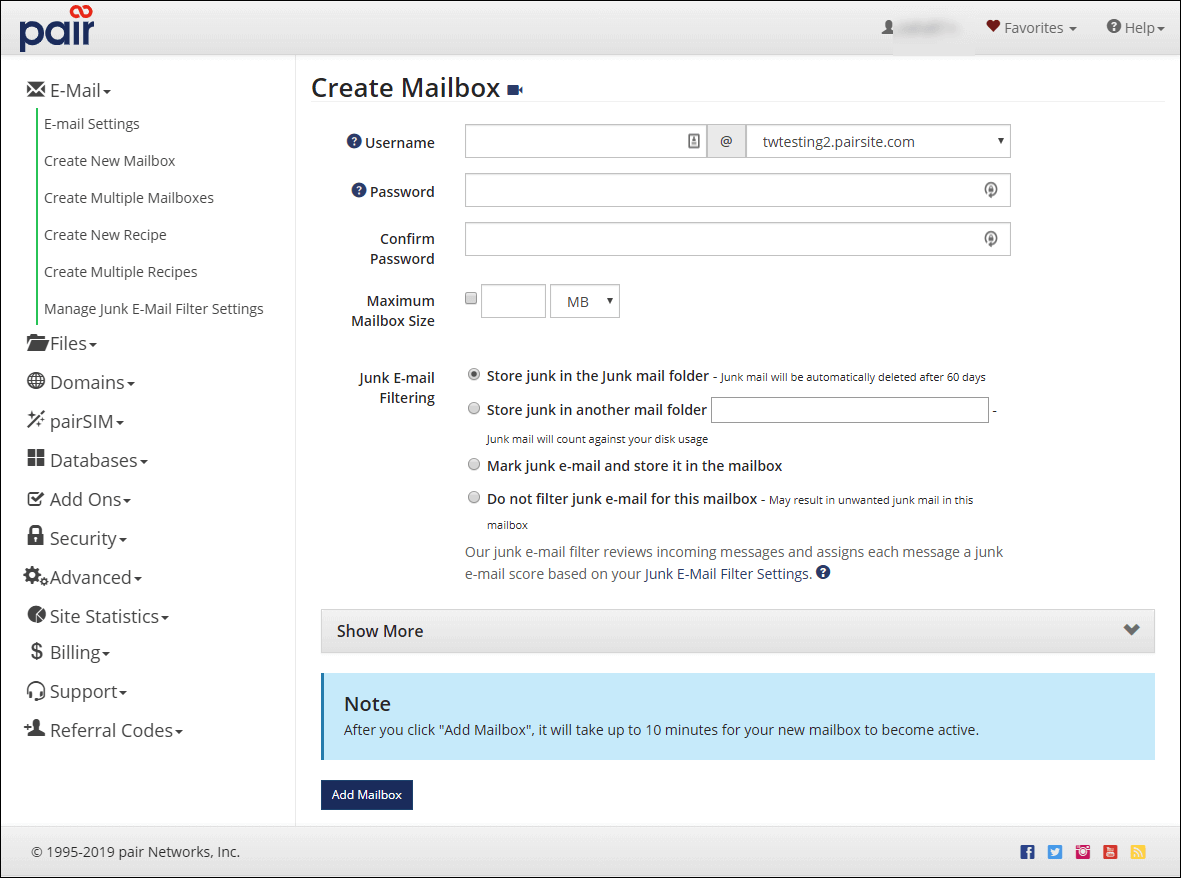
Task: Click the Domains globe icon
Action: tap(35, 380)
